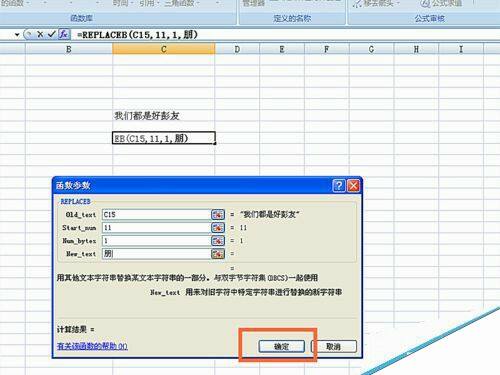Click cell containing 我们都是好彭友

pos(164,116)
